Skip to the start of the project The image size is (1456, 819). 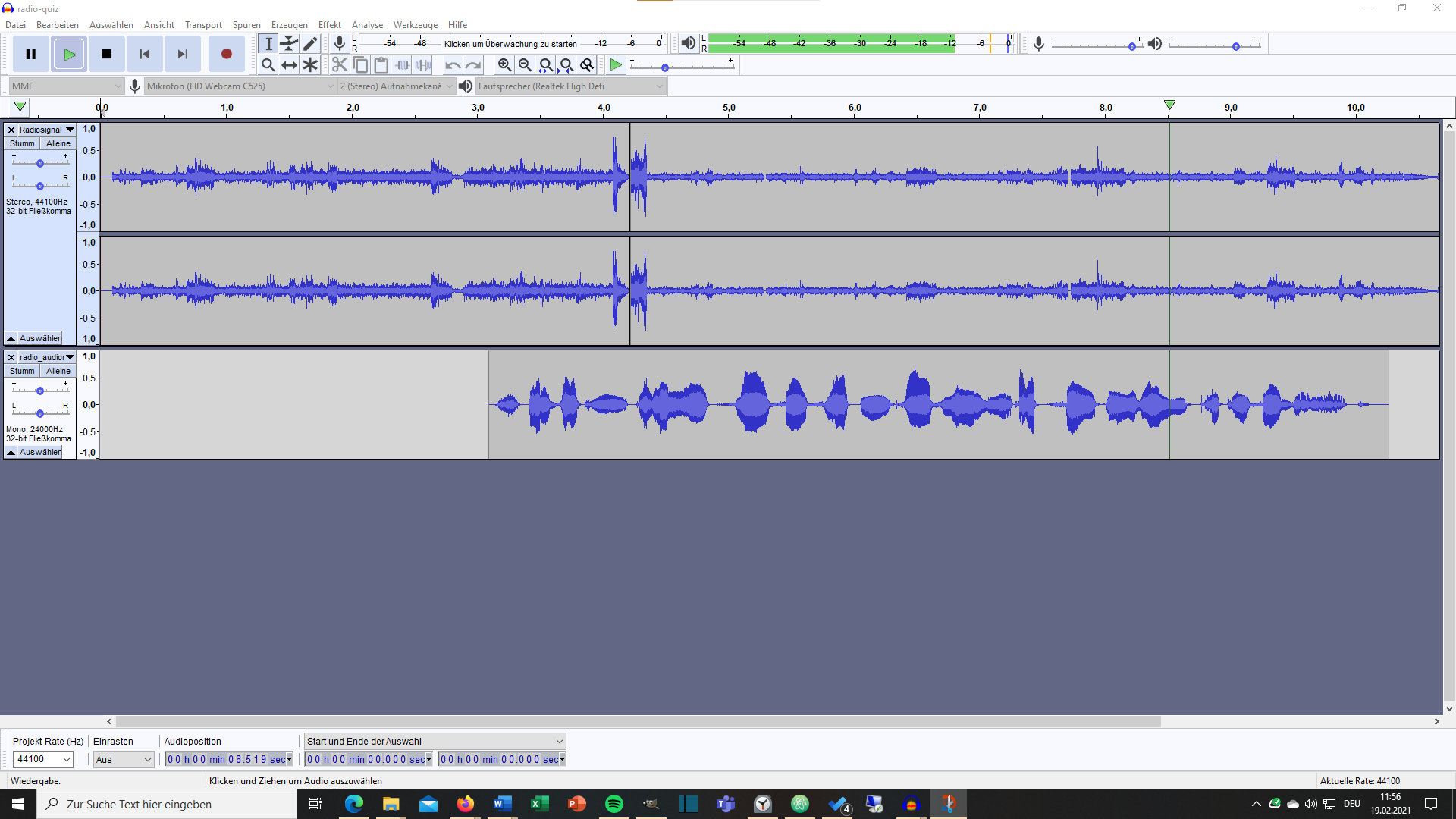point(145,54)
